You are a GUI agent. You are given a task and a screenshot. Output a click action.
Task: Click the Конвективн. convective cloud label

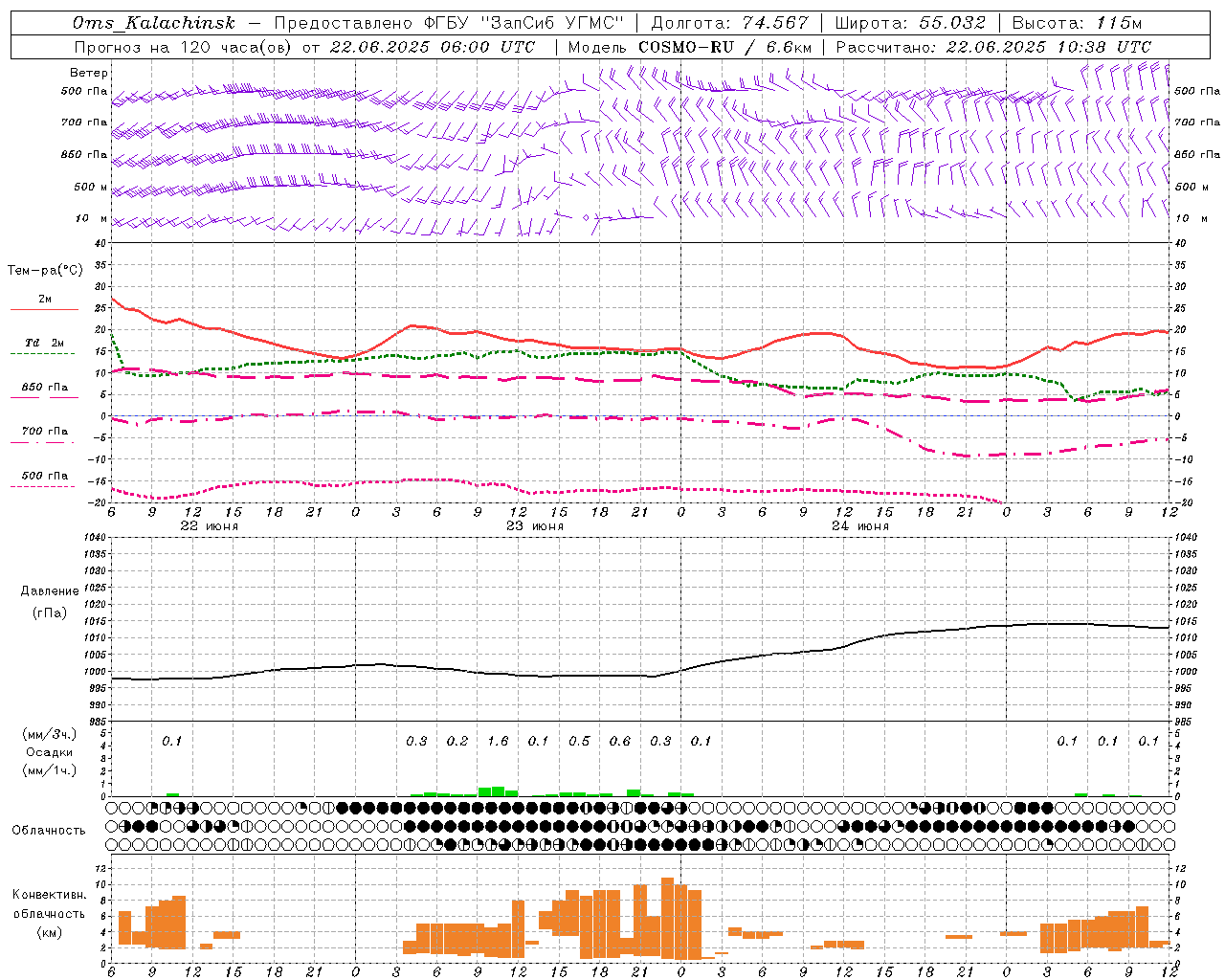pyautogui.click(x=49, y=895)
